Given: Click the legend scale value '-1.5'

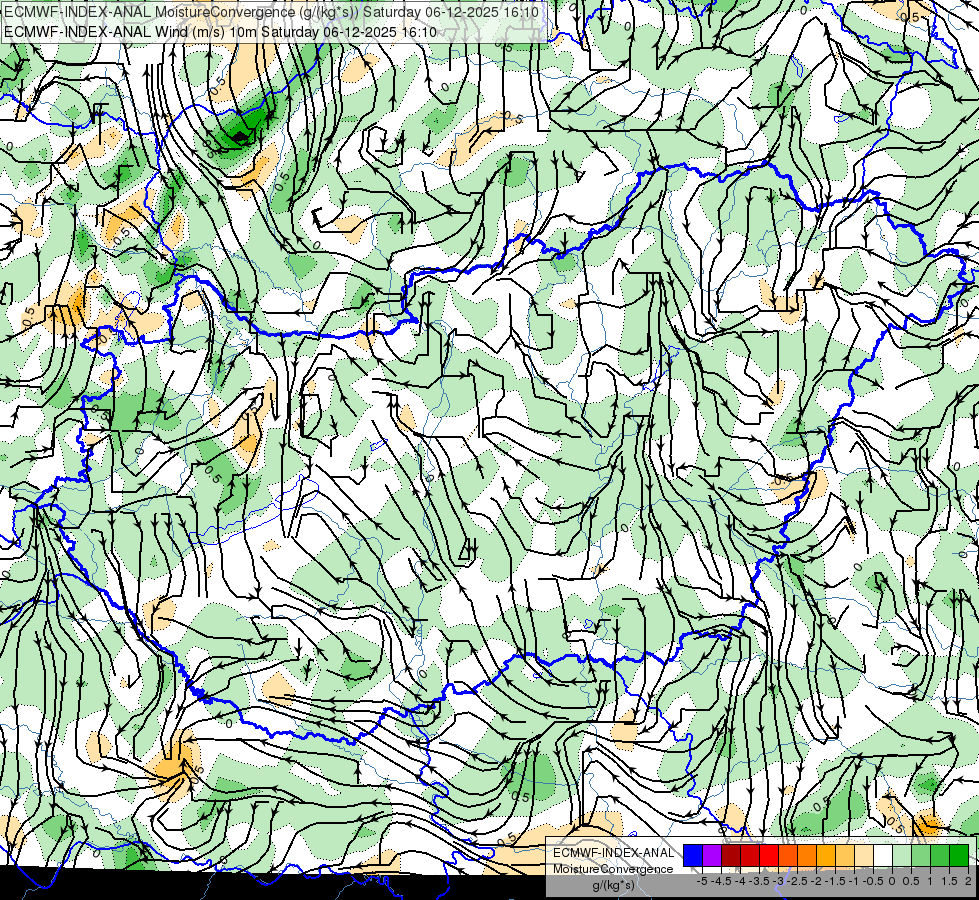Looking at the screenshot, I should [x=835, y=881].
